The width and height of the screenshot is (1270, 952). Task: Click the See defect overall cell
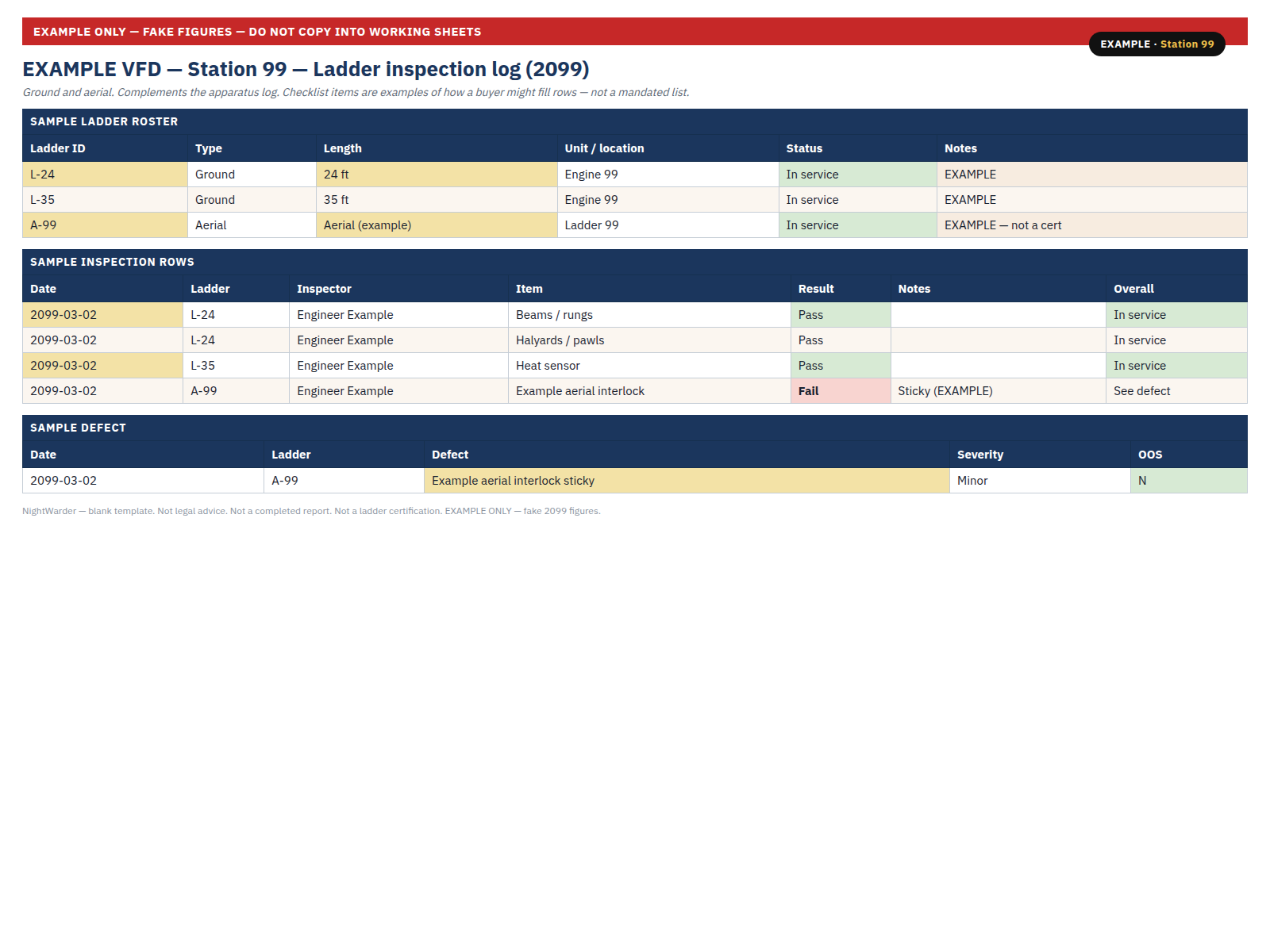click(1176, 391)
